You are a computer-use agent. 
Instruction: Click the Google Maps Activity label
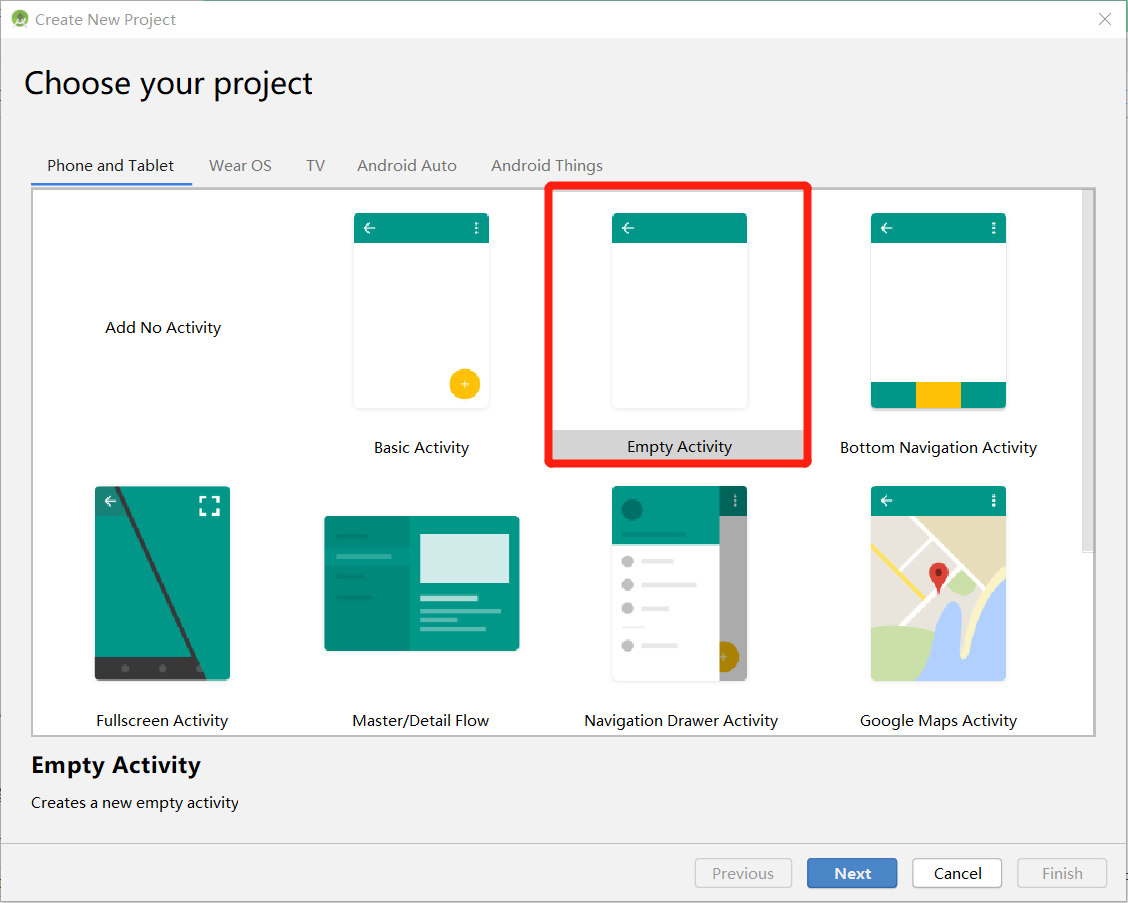938,720
